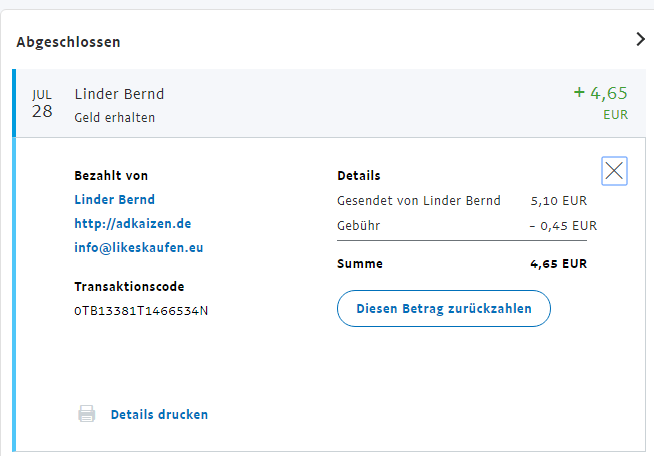
Task: Close the transaction details panel
Action: (x=614, y=171)
